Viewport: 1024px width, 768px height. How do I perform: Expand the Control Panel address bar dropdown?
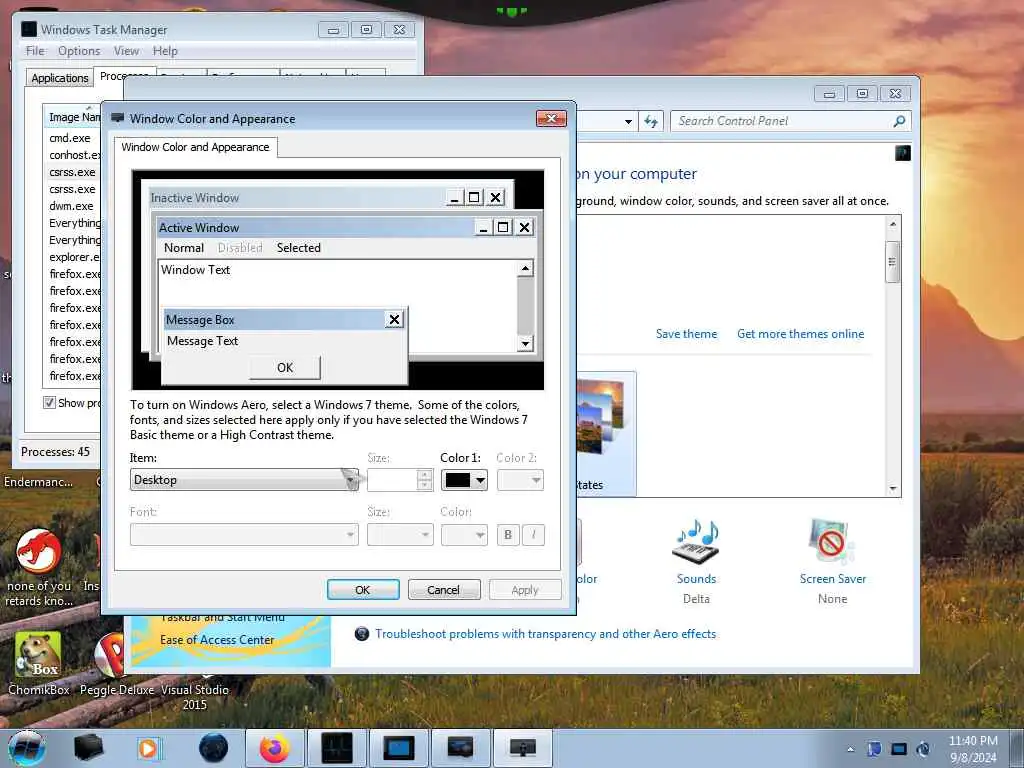click(x=628, y=121)
